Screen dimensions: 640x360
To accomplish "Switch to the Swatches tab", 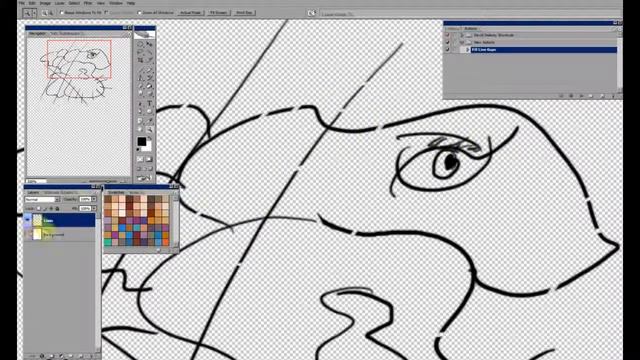I will pyautogui.click(x=116, y=192).
